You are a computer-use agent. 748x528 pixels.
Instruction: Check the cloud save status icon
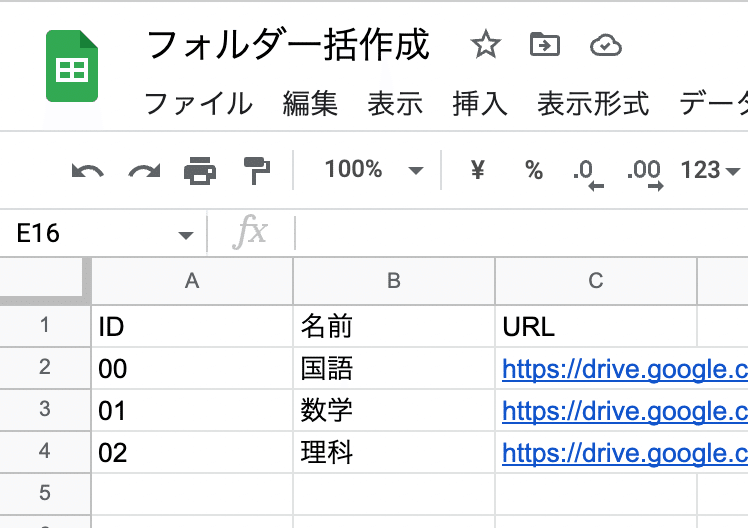(606, 45)
